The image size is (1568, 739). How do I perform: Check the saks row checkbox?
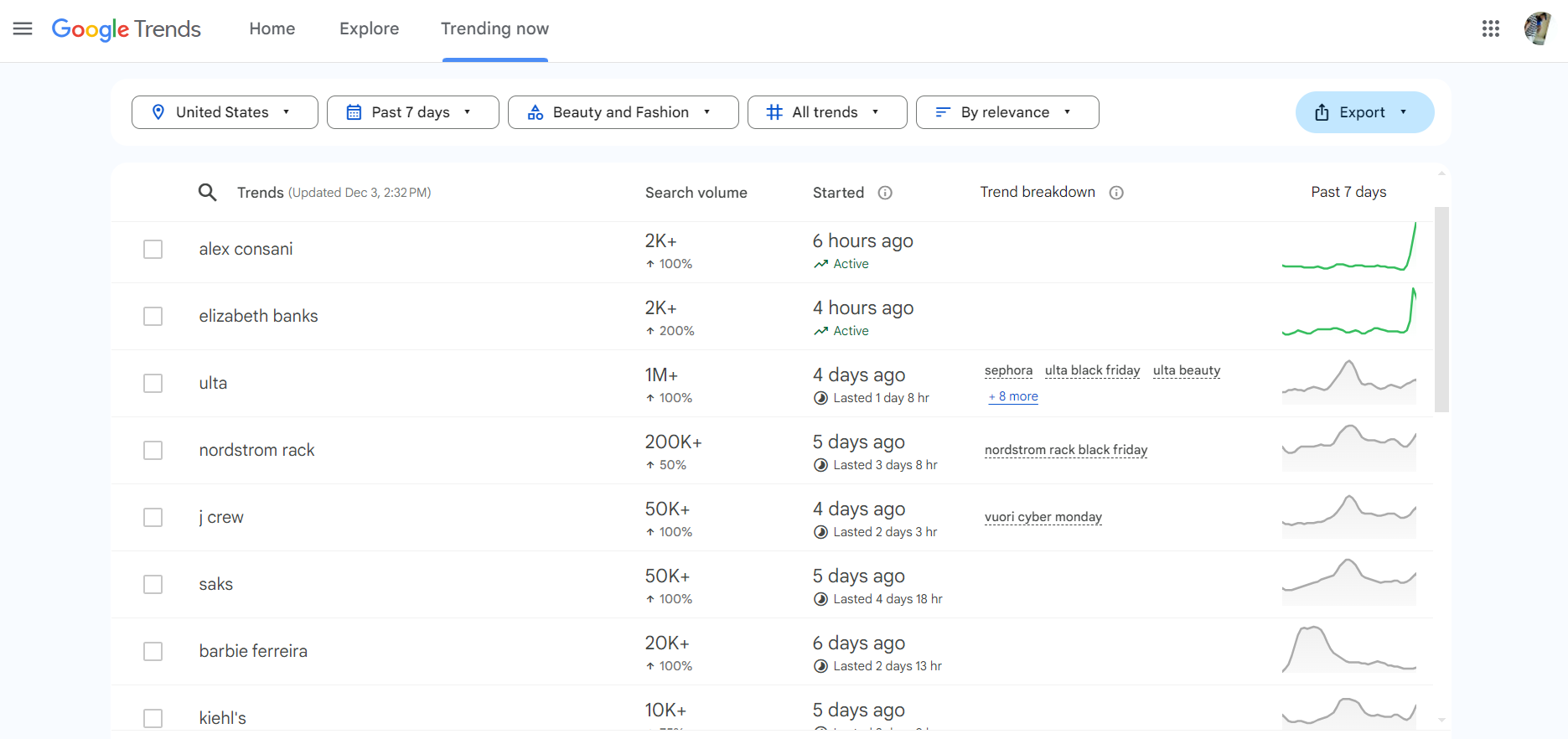click(x=153, y=584)
